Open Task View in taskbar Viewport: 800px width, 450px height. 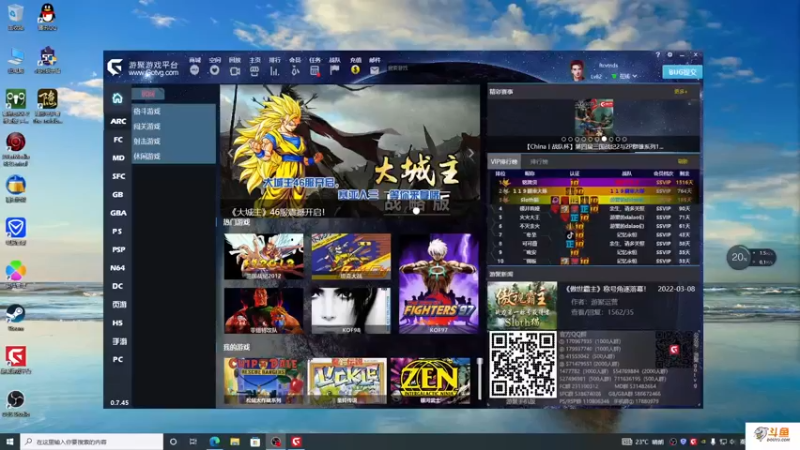(193, 442)
